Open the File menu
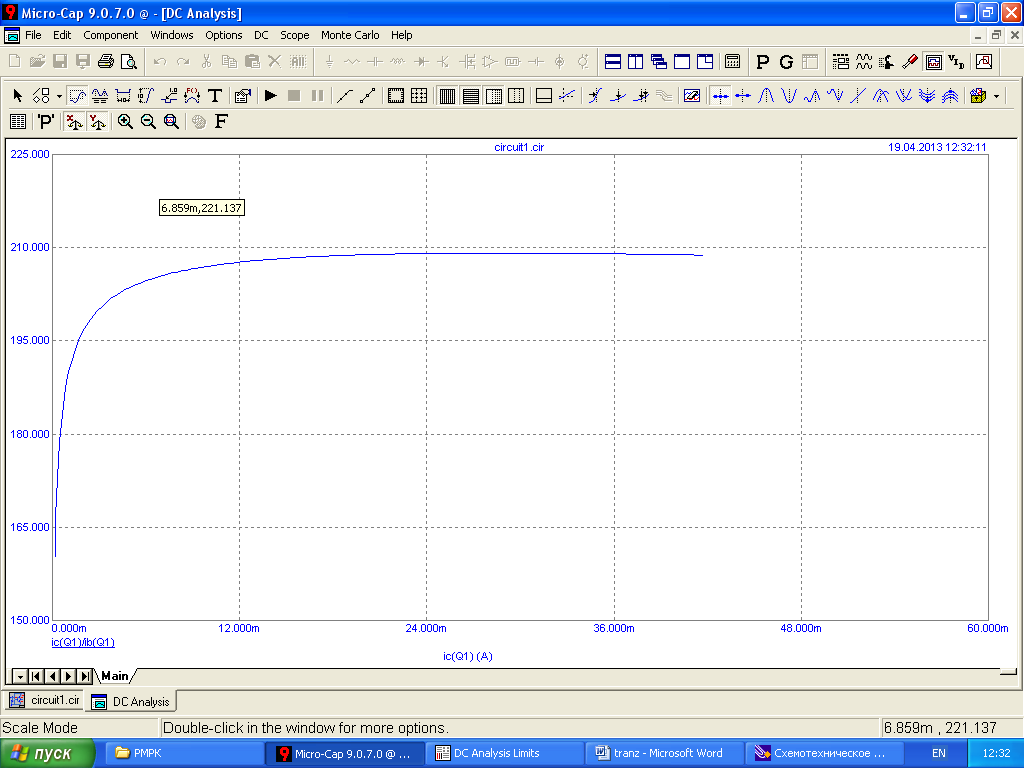 33,35
